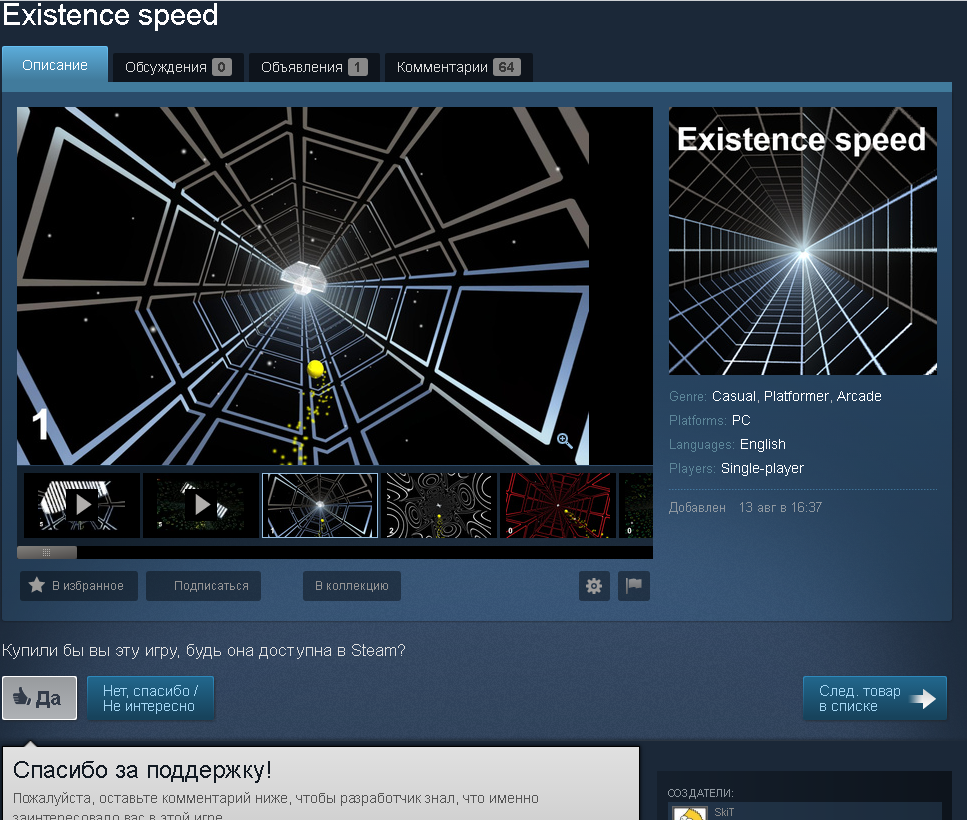Click the English language text
The image size is (967, 820).
pos(763,445)
